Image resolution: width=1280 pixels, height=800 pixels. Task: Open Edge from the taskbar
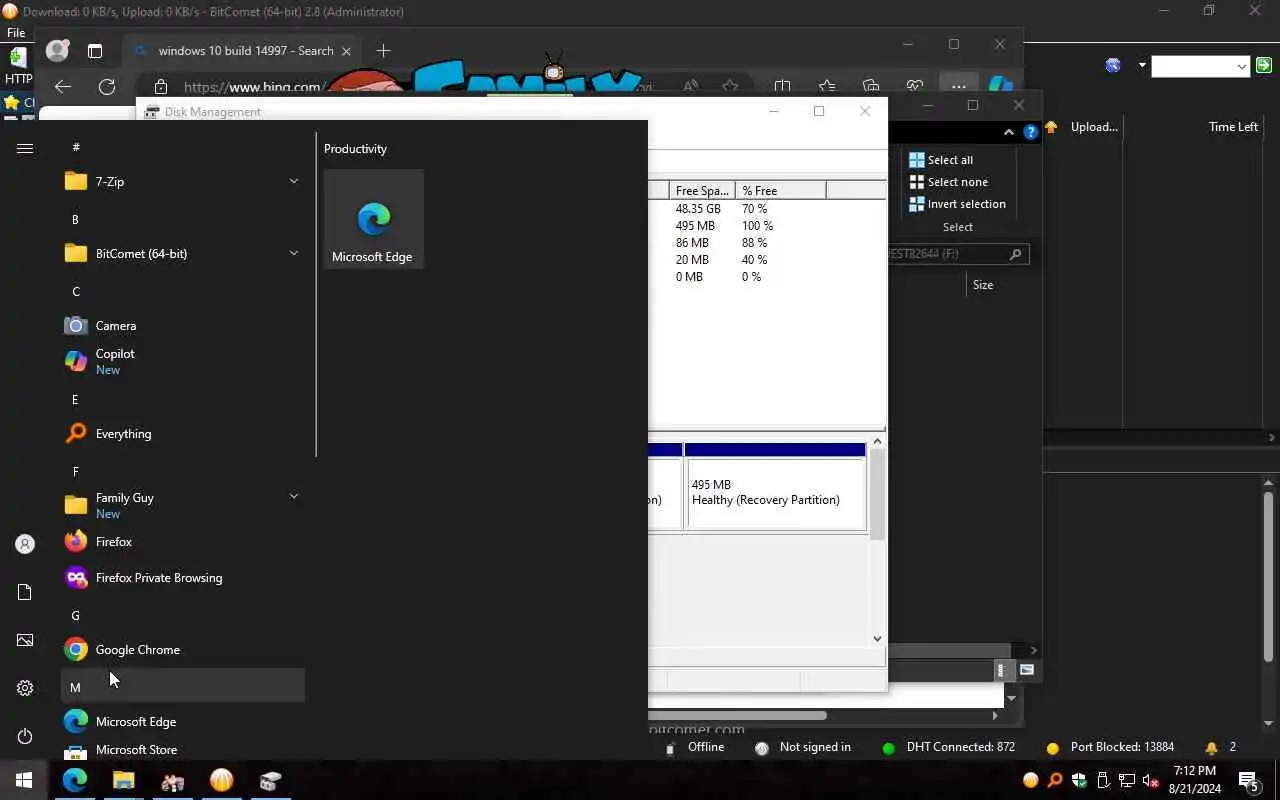(x=74, y=780)
